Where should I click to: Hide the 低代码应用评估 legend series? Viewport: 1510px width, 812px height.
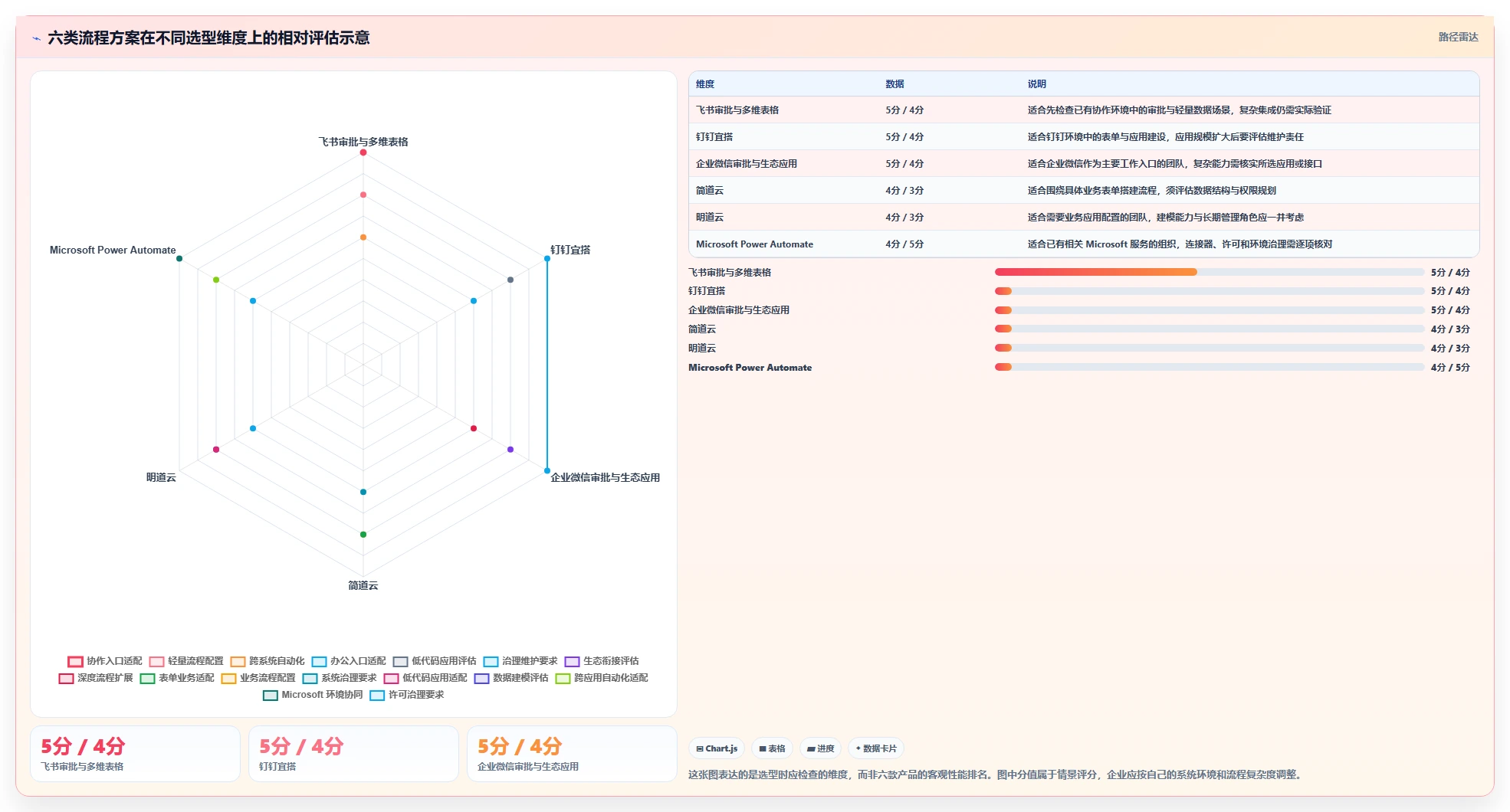(435, 661)
